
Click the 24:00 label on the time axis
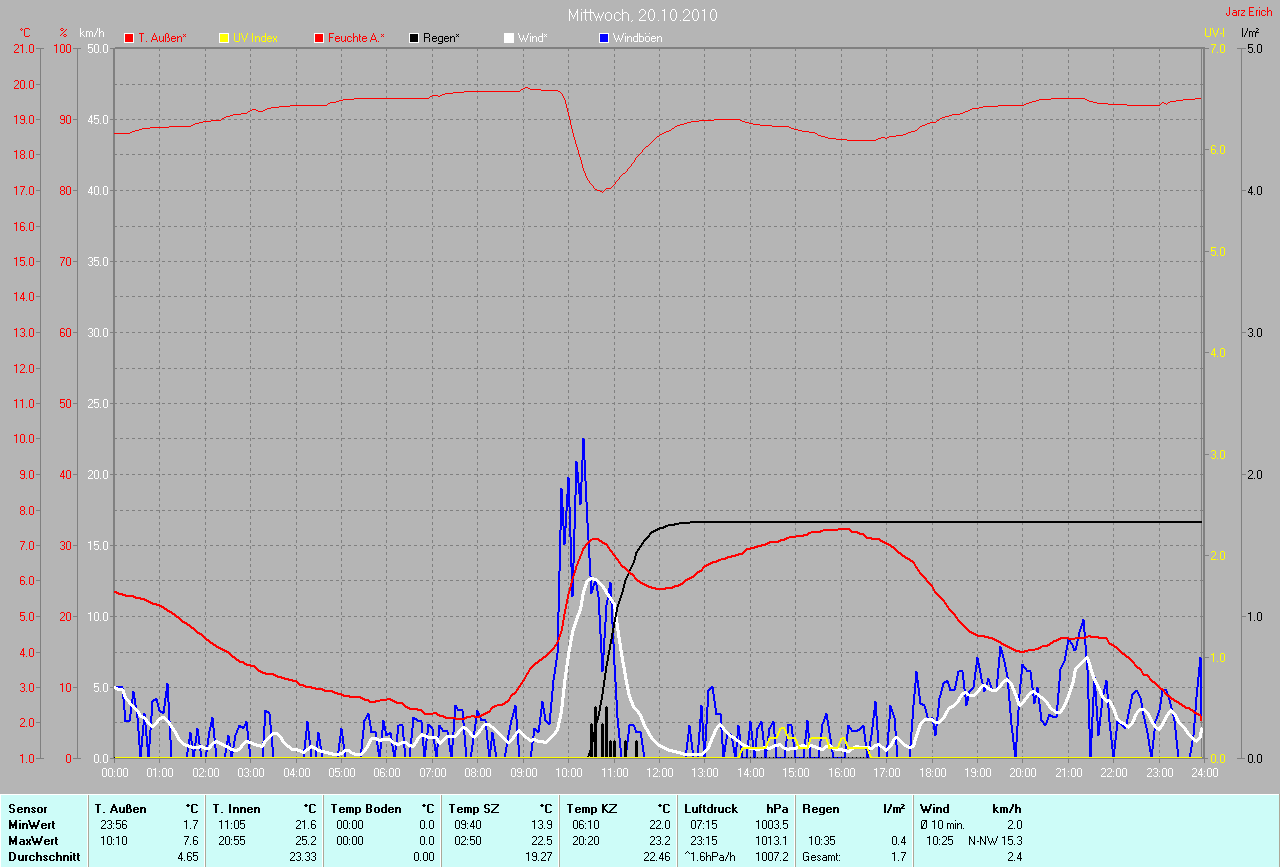pyautogui.click(x=1203, y=773)
